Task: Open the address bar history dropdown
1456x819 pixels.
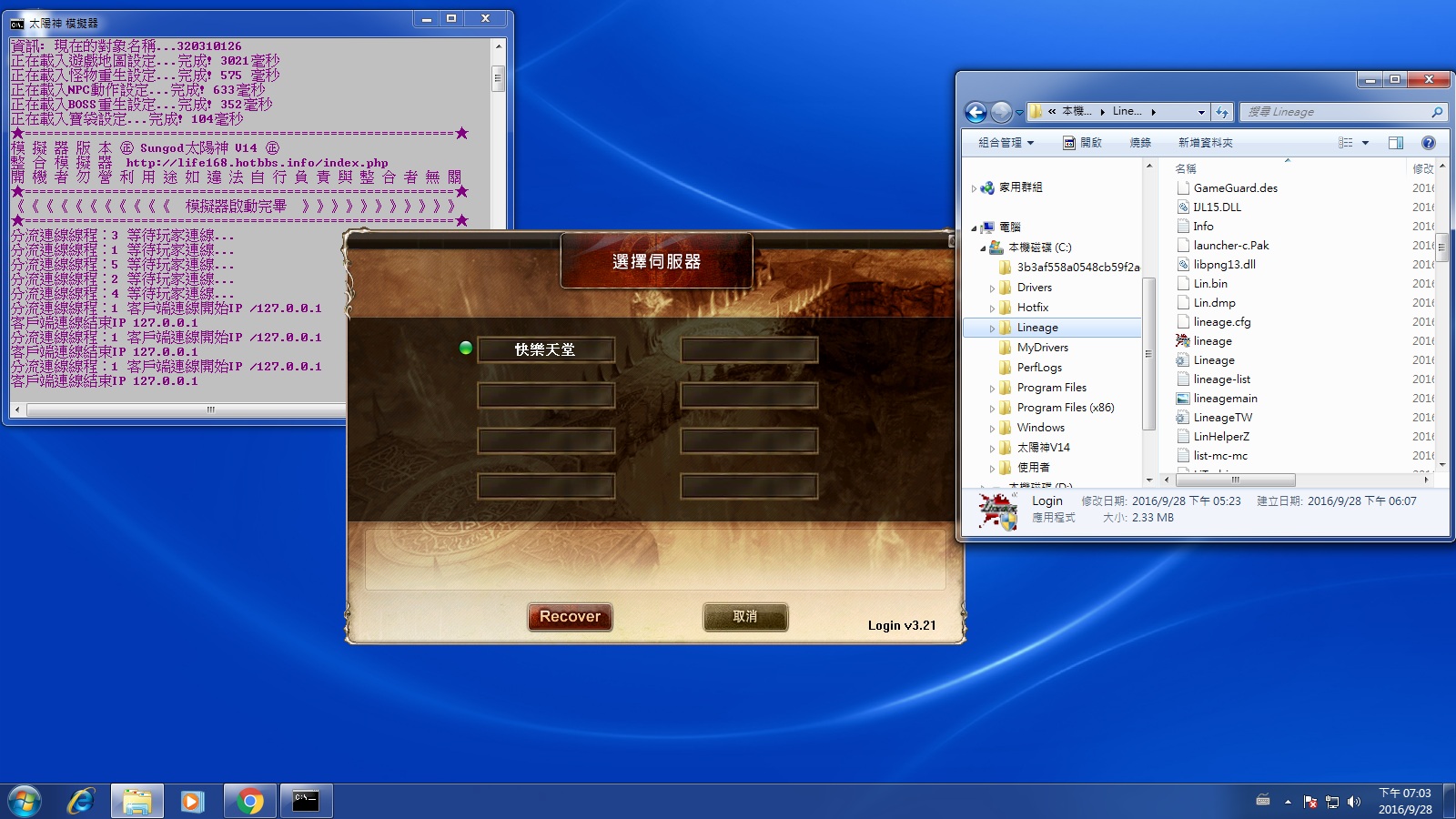Action: coord(1201,112)
